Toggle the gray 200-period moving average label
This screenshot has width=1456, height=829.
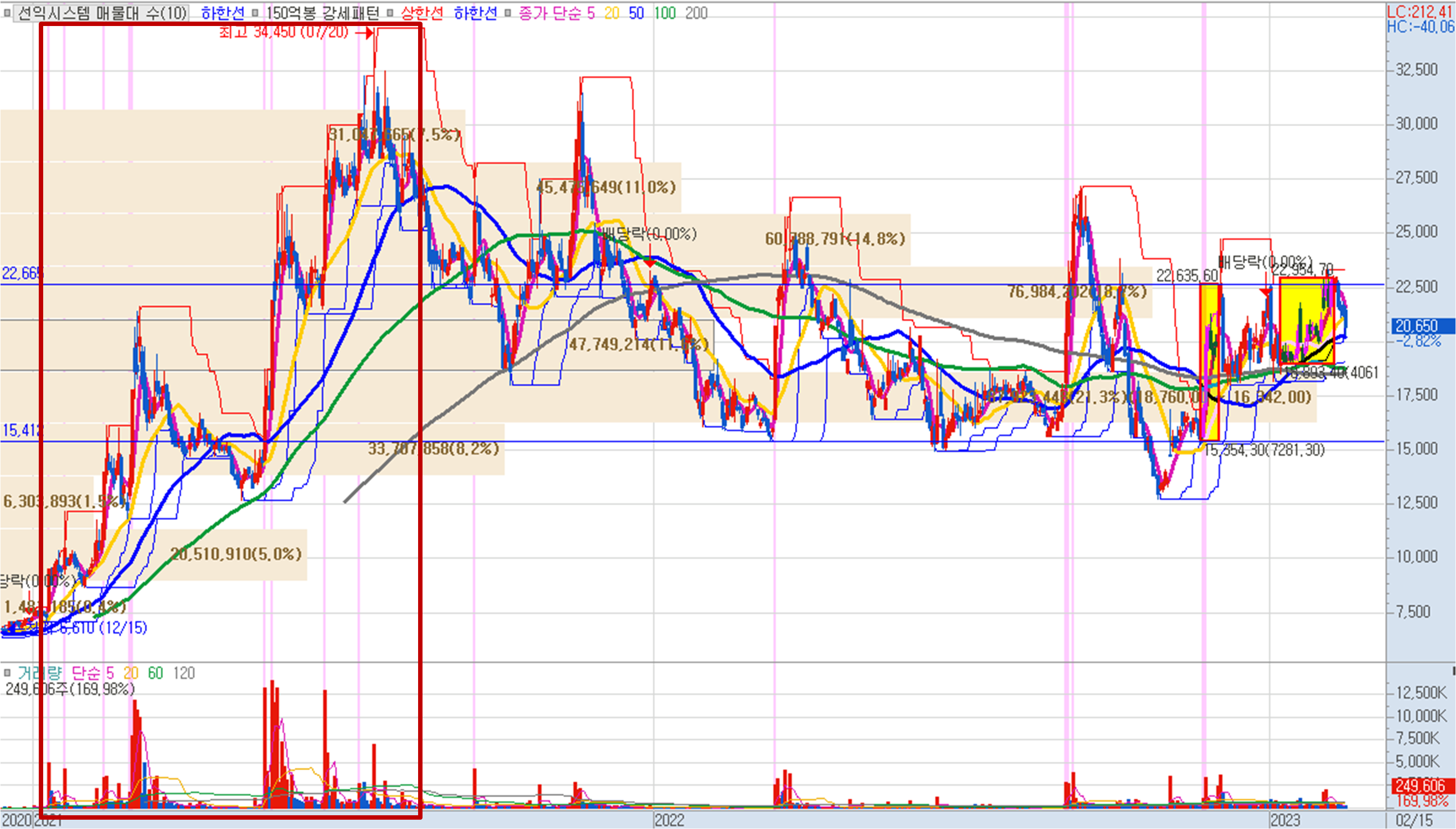(x=696, y=13)
